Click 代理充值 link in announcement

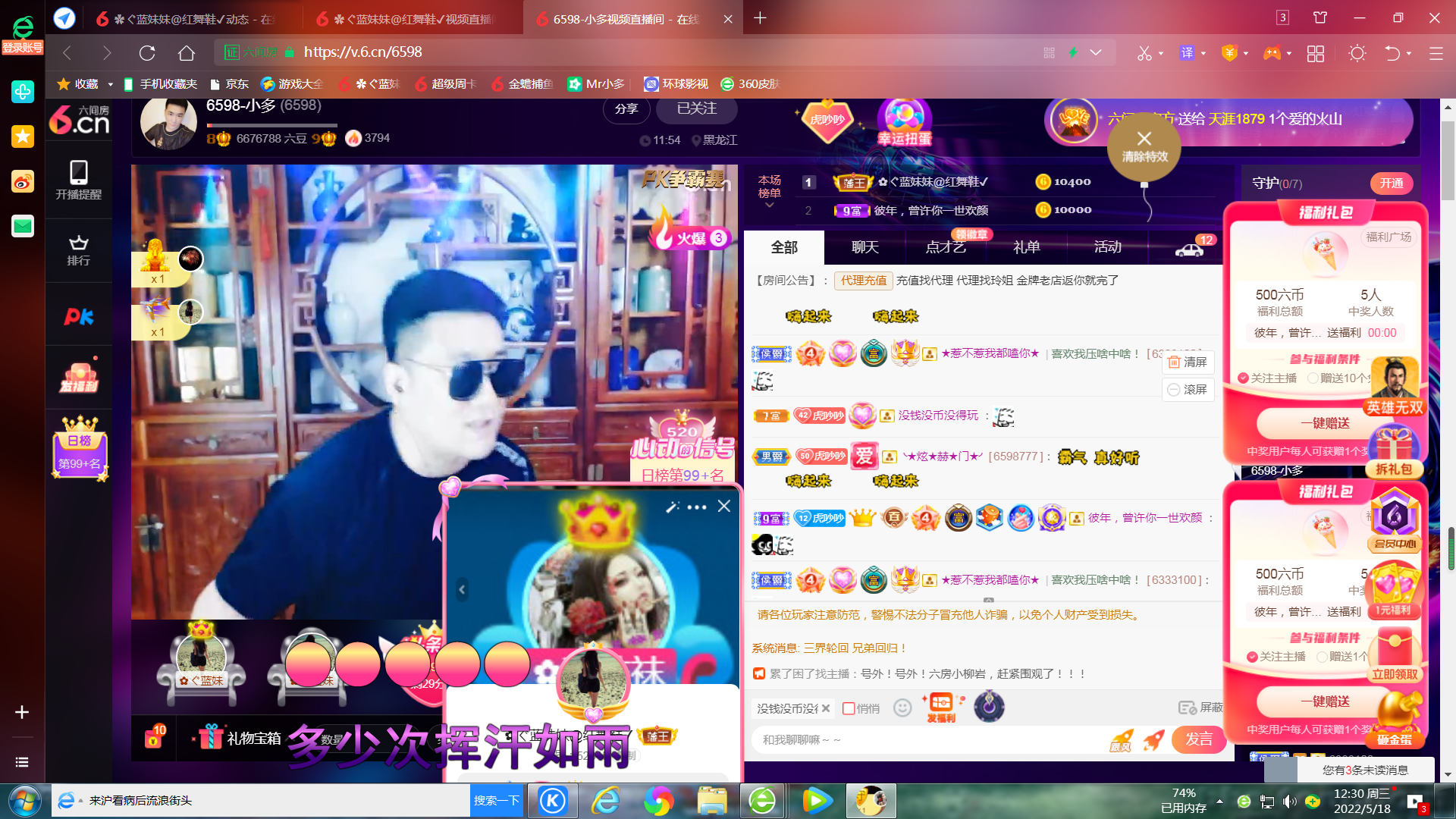tap(863, 281)
